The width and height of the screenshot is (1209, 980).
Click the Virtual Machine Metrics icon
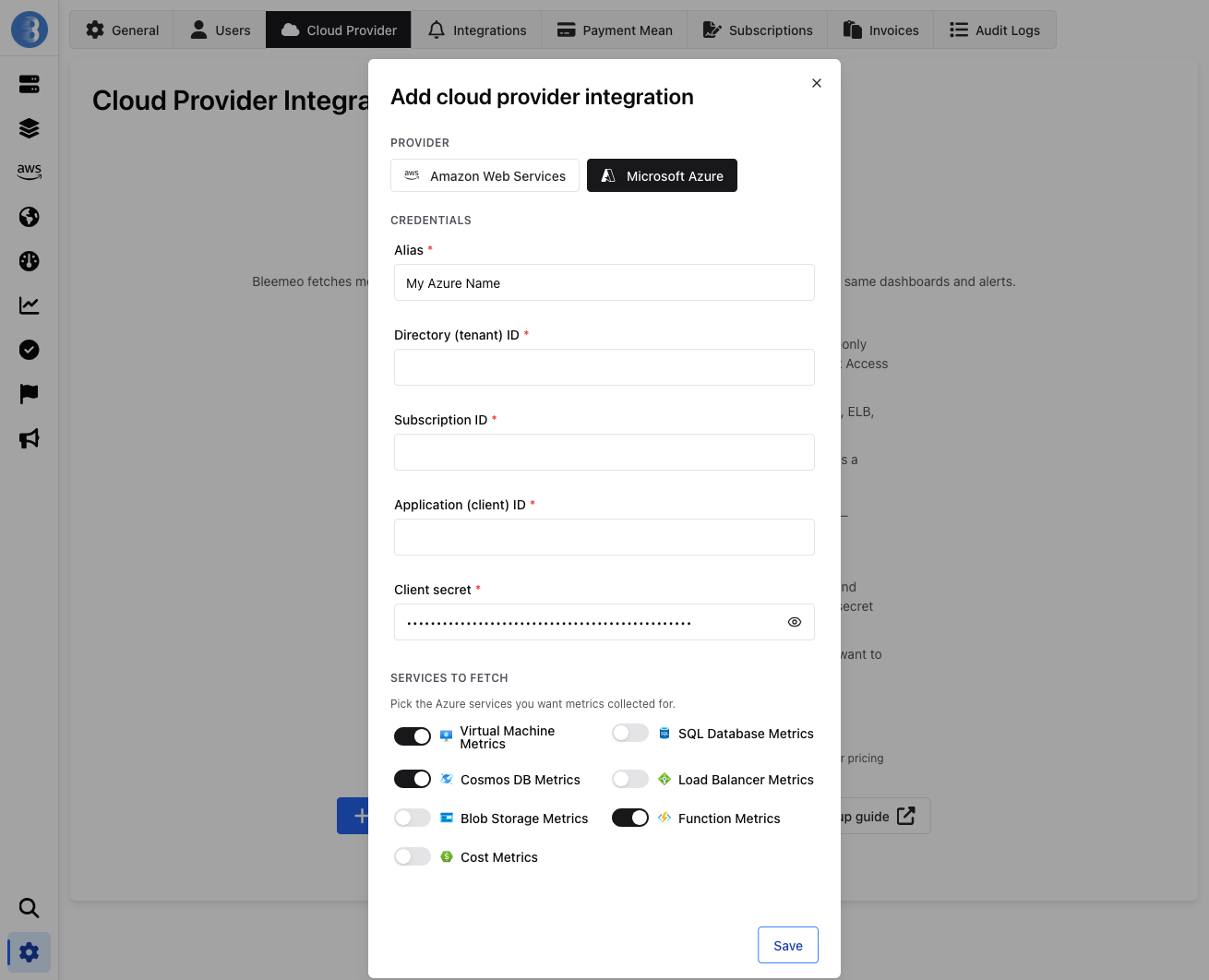coord(446,736)
